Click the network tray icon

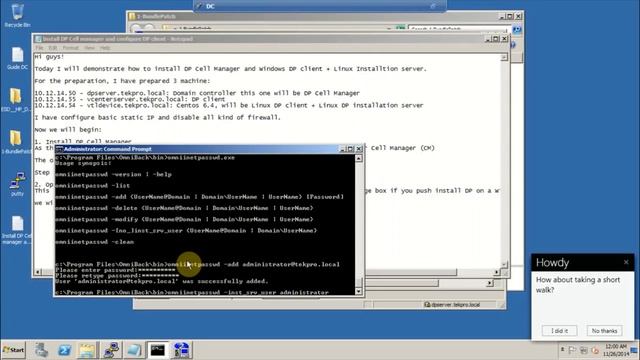tap(584, 350)
